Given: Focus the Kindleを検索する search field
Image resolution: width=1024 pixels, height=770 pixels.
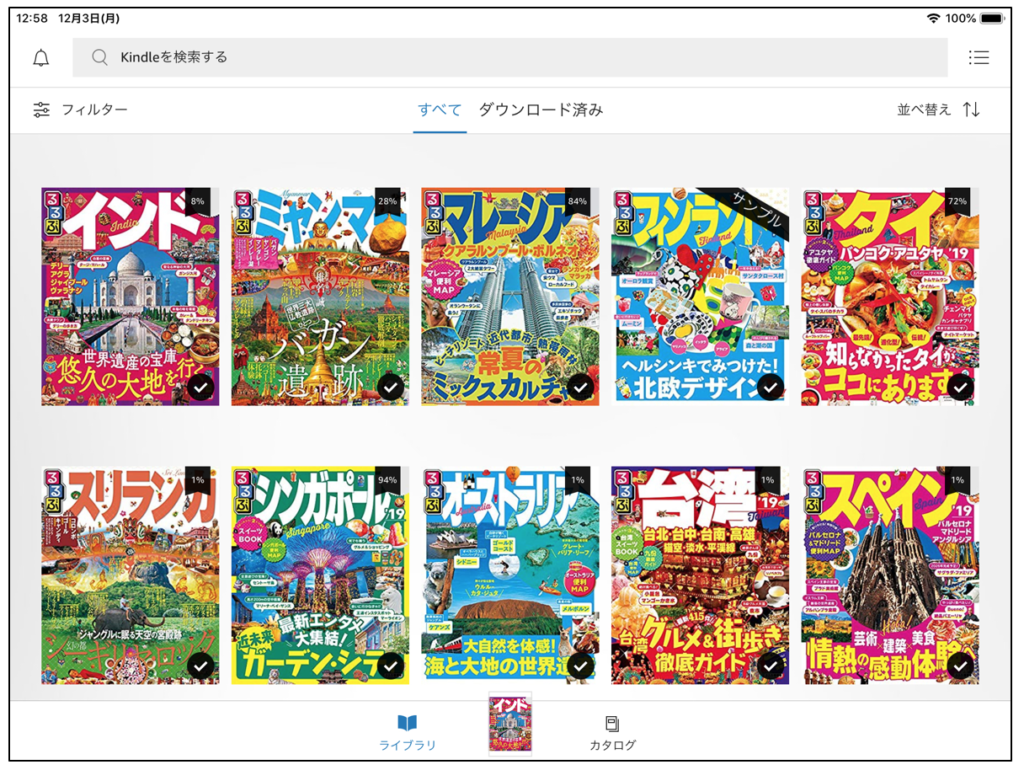Looking at the screenshot, I should pos(510,57).
